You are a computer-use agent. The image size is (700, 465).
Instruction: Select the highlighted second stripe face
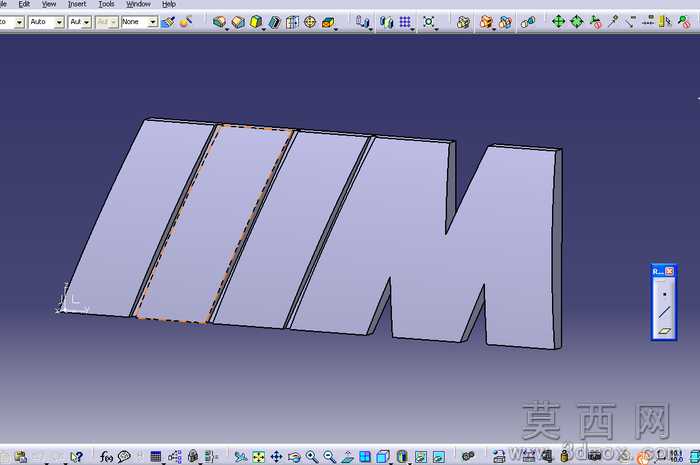[x=214, y=225]
